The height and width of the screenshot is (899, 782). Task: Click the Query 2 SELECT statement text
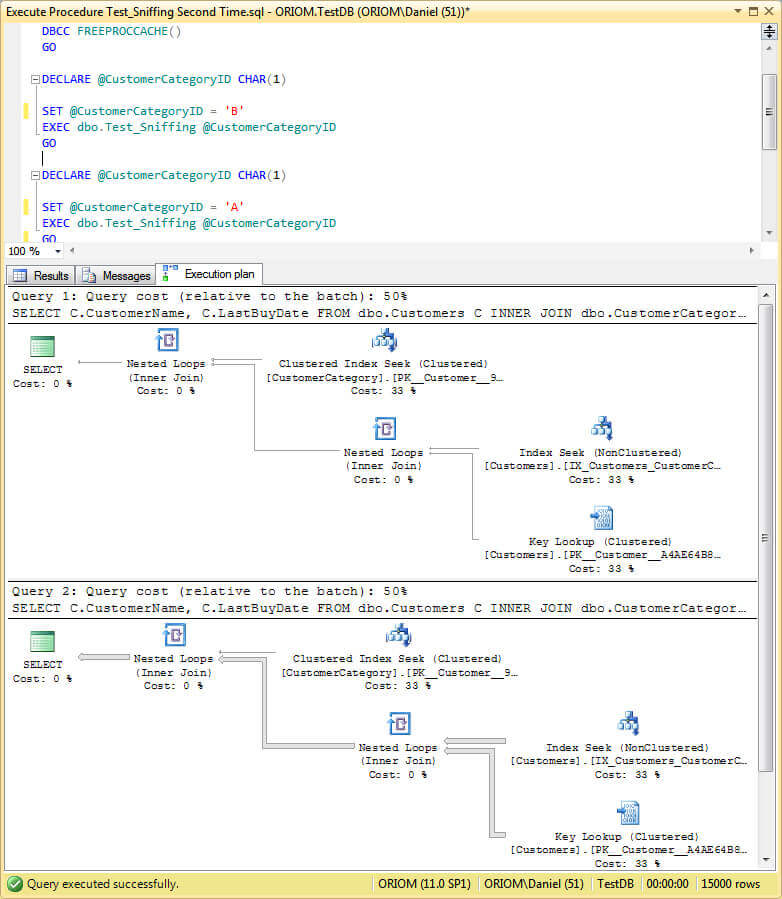coord(379,608)
